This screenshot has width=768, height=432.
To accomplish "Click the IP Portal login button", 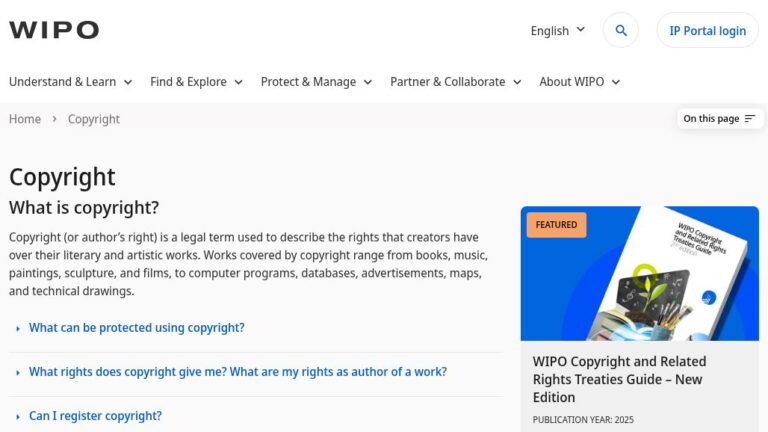I will point(707,30).
